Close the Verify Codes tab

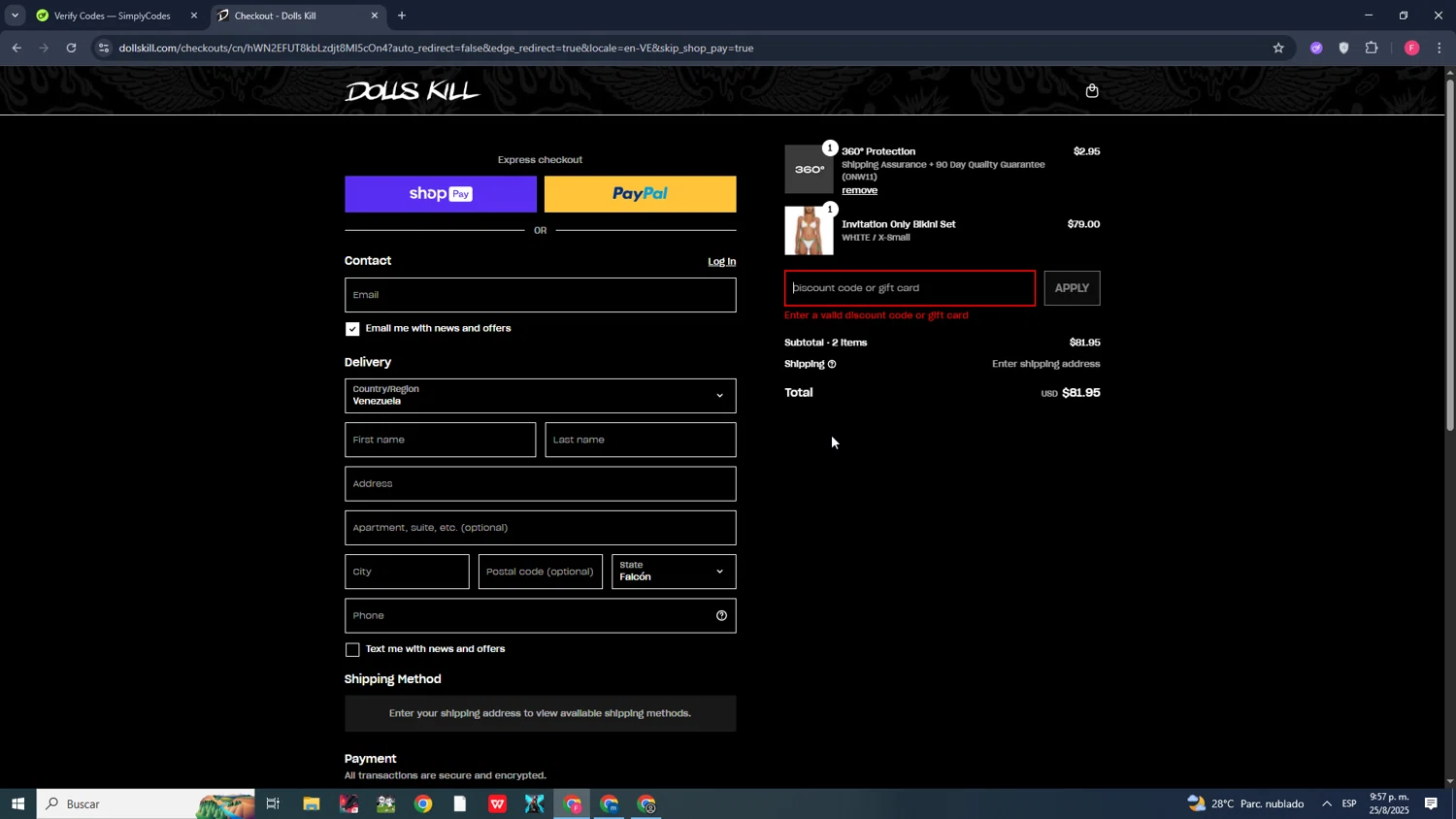[193, 16]
